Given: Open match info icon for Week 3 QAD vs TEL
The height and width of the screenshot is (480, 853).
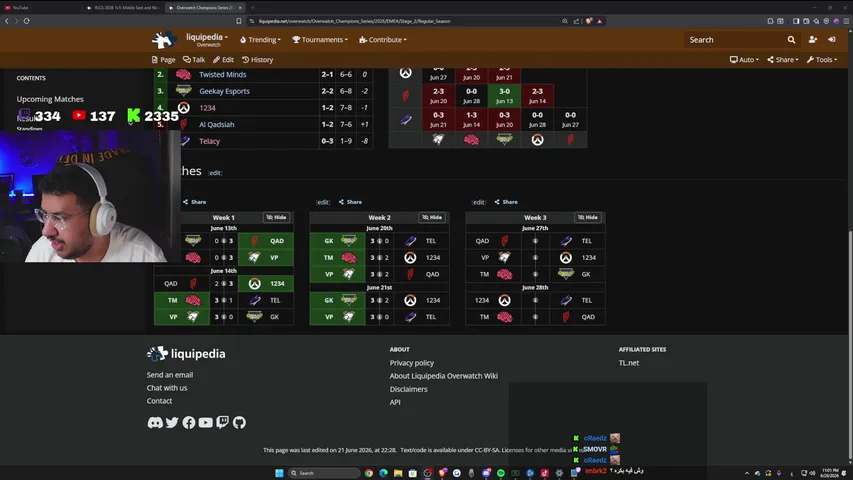Looking at the screenshot, I should point(535,241).
